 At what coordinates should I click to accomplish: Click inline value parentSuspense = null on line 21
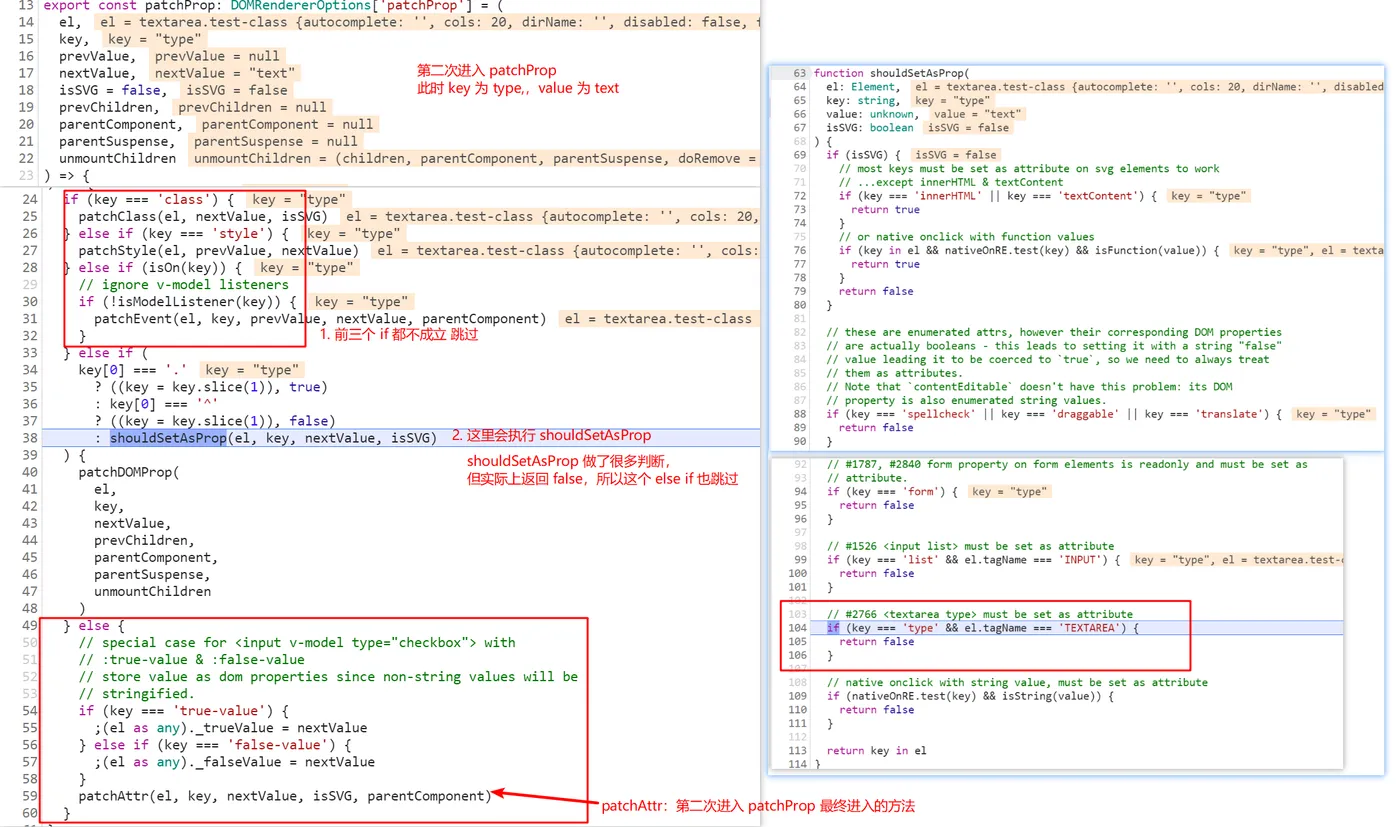[x=275, y=141]
